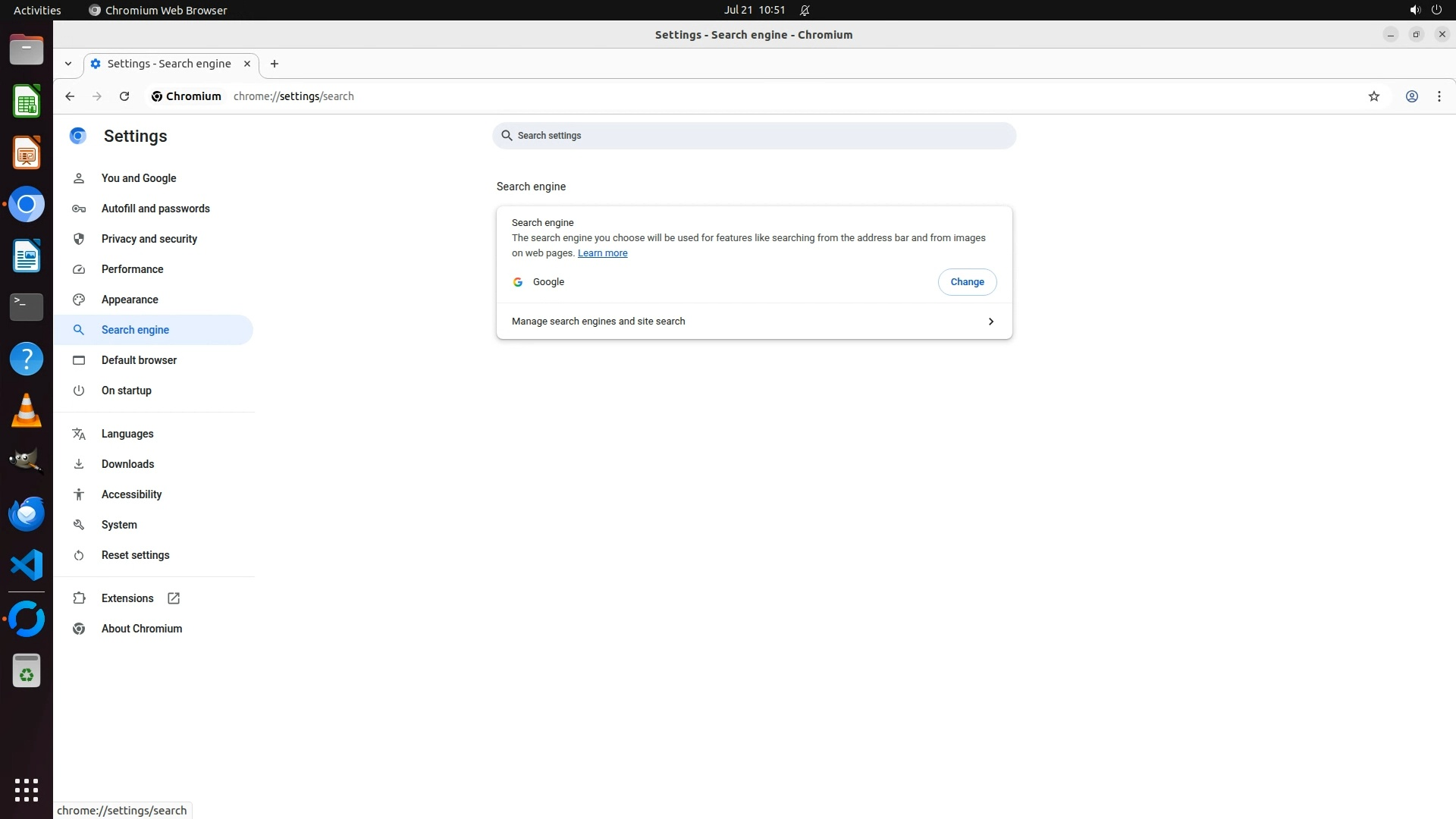Screen dimensions: 1456x819
Task: Select On startup in sidebar
Action: (126, 391)
